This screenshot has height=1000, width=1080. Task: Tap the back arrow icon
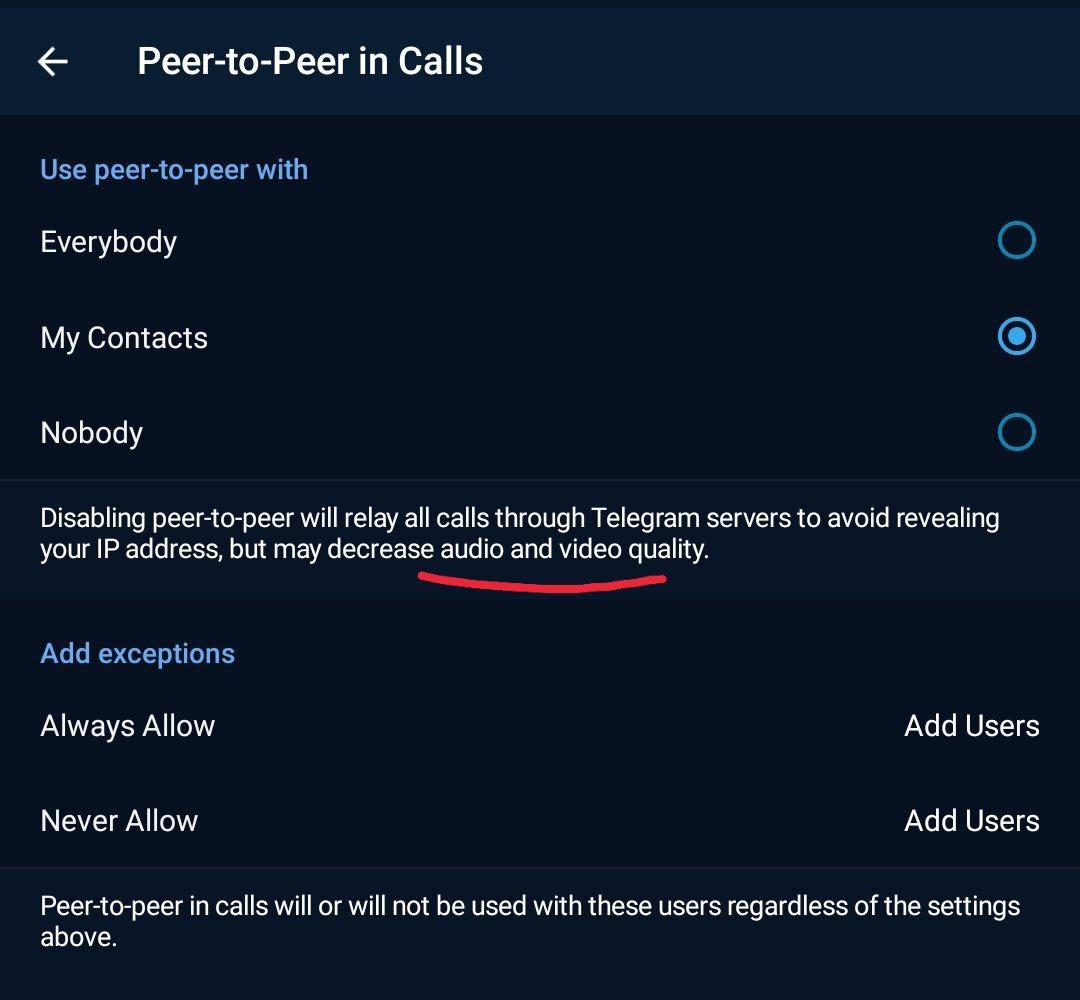(x=52, y=62)
